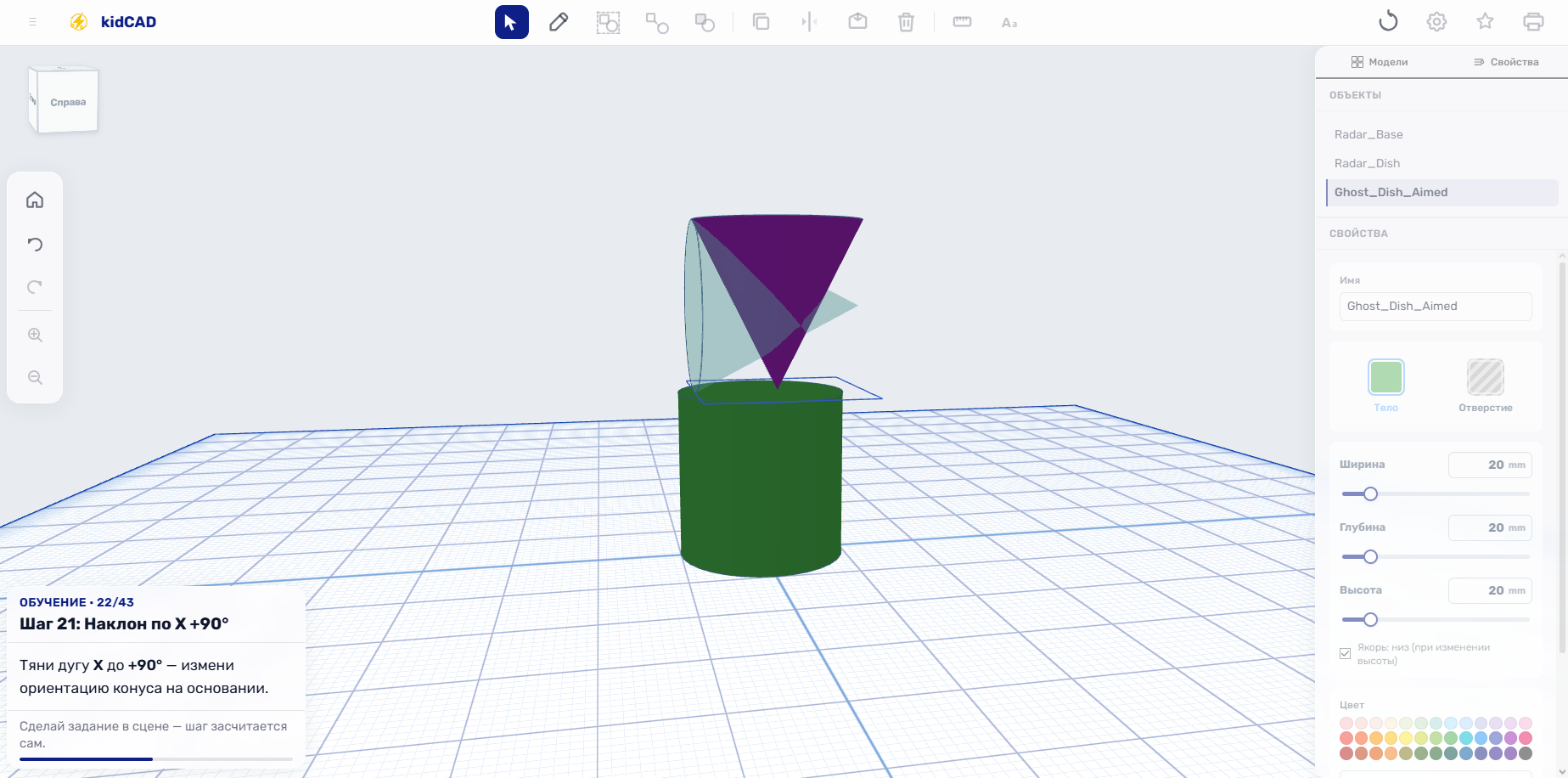Click the Высота value field
The image size is (1568, 778).
pos(1490,590)
